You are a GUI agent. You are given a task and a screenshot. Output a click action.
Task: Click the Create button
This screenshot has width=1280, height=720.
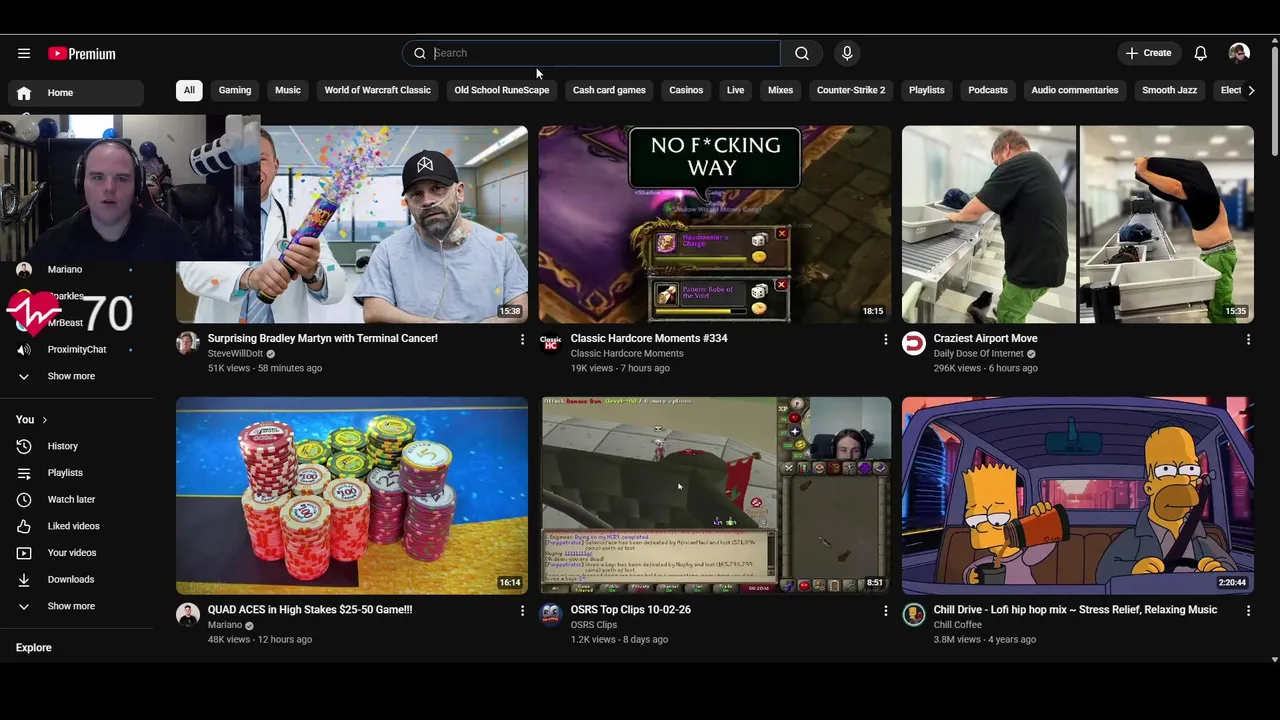click(1148, 53)
